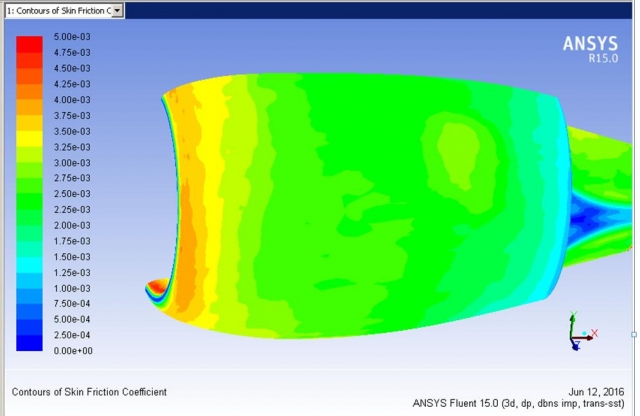Select the cyan legend band near 1.25e-03
640x416 pixels.
[29, 272]
